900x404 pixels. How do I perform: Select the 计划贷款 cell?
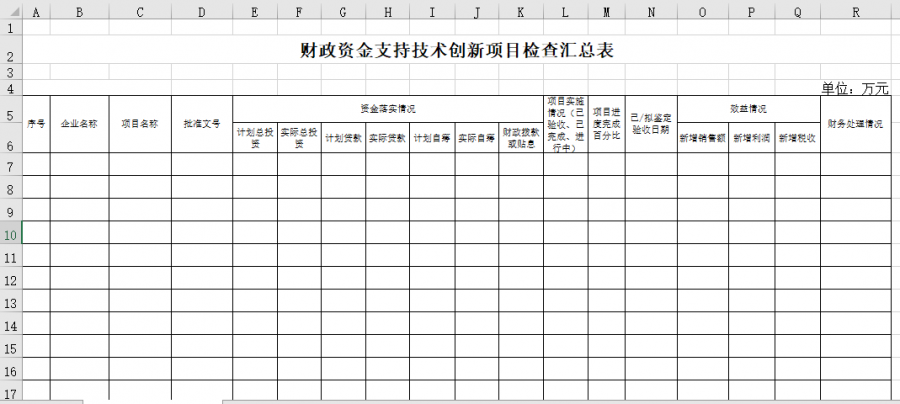coord(343,138)
